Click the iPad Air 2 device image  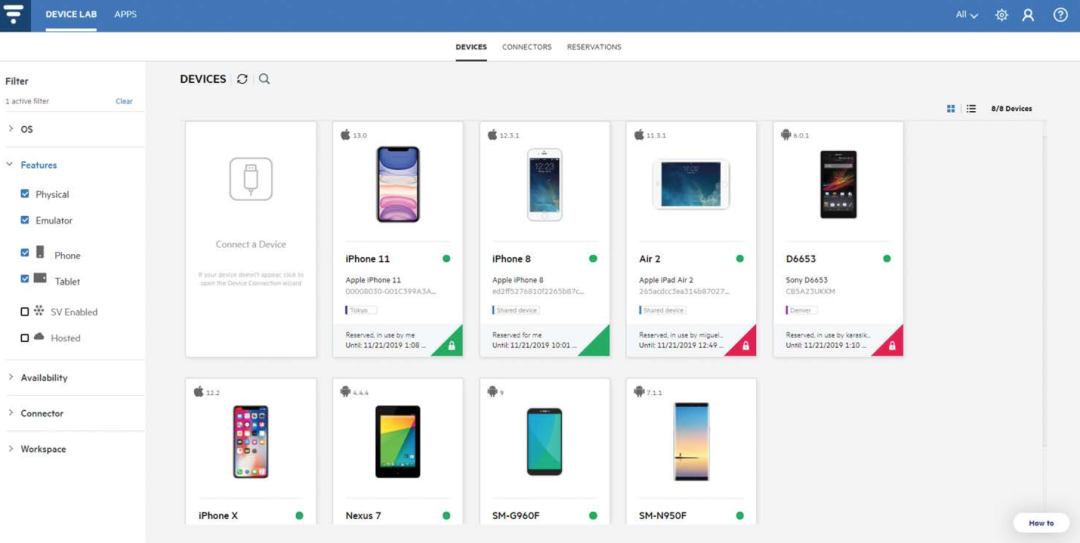point(691,184)
